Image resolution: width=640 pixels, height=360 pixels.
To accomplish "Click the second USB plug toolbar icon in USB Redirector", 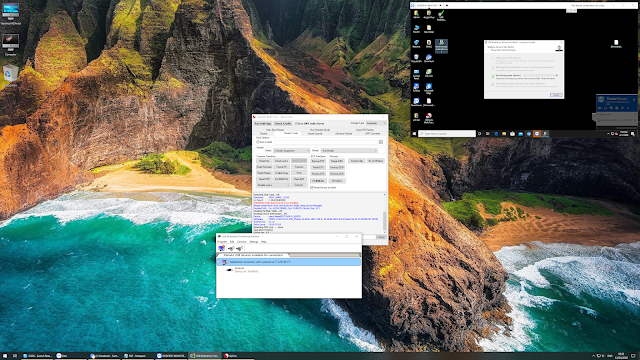I will pyautogui.click(x=239, y=248).
